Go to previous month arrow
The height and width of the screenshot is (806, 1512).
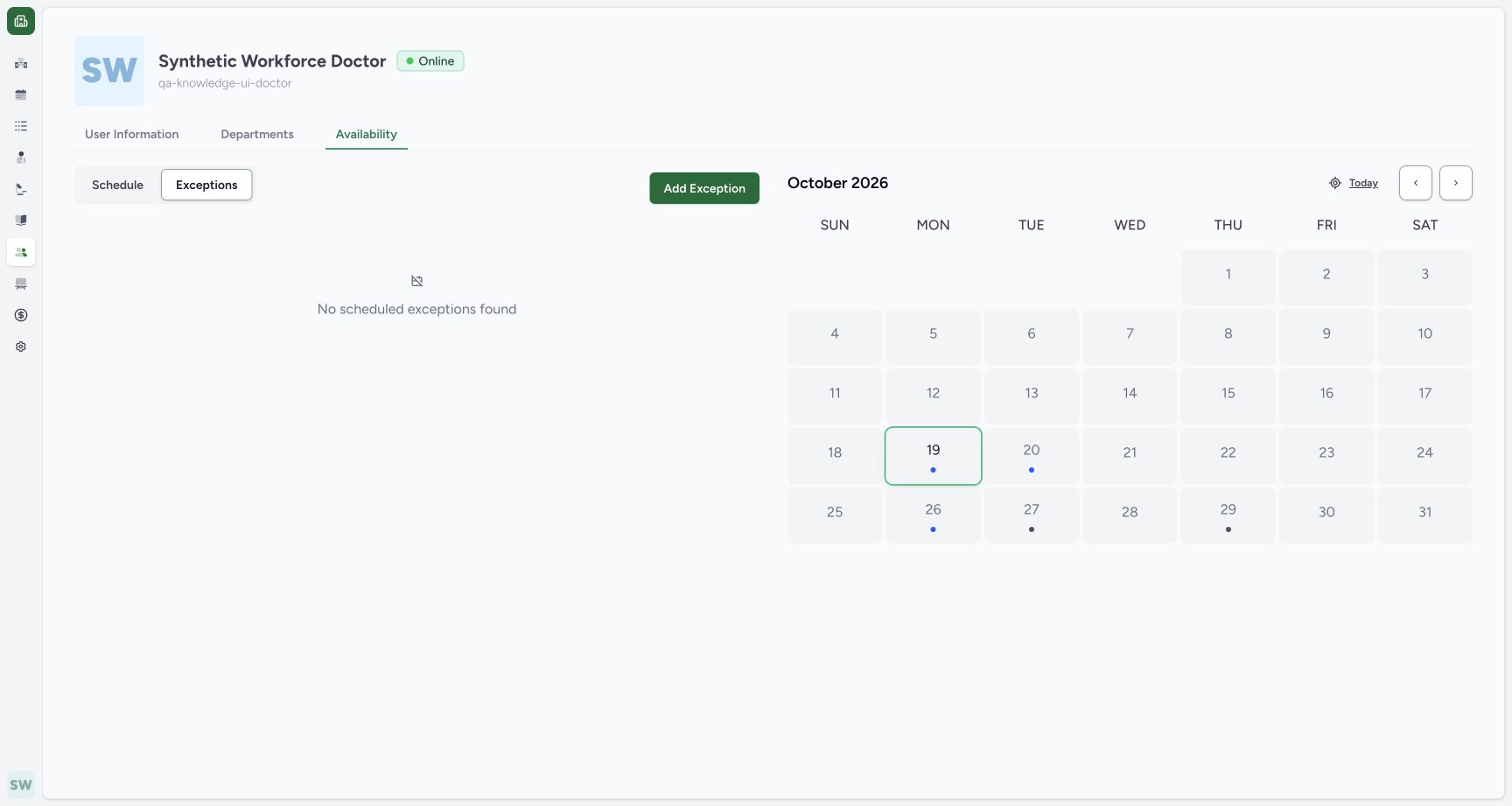1416,183
